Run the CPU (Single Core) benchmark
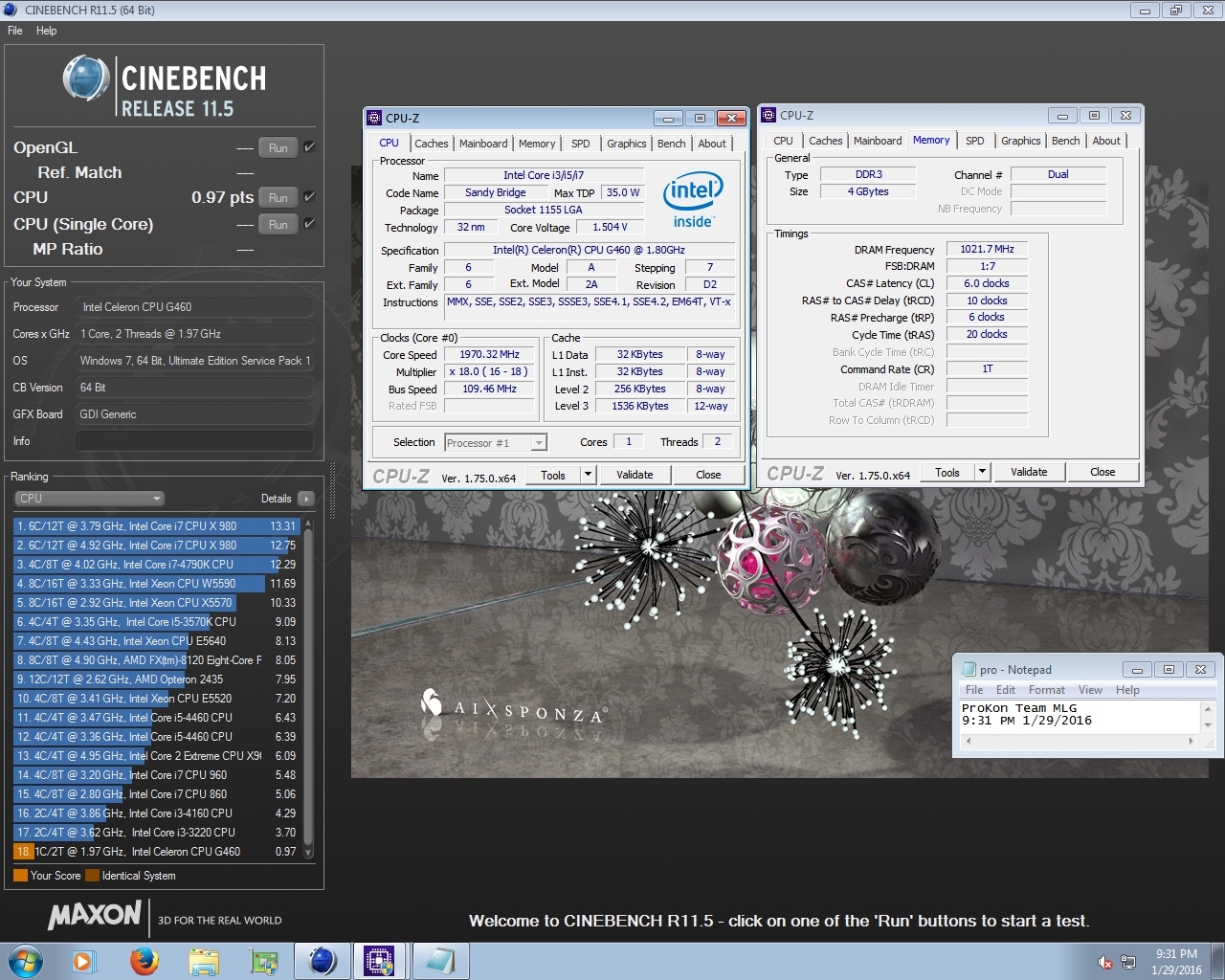 coord(278,224)
